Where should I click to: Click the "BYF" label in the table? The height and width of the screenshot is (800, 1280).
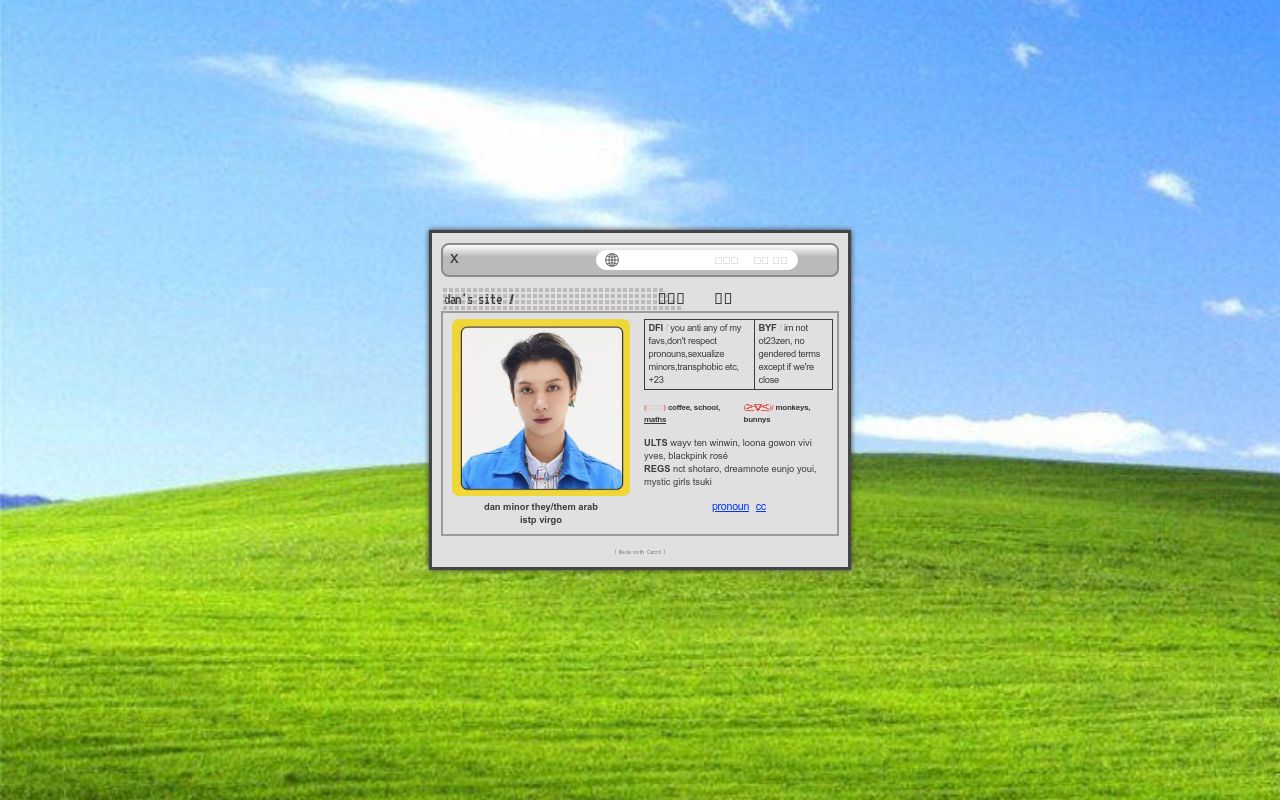click(x=767, y=328)
